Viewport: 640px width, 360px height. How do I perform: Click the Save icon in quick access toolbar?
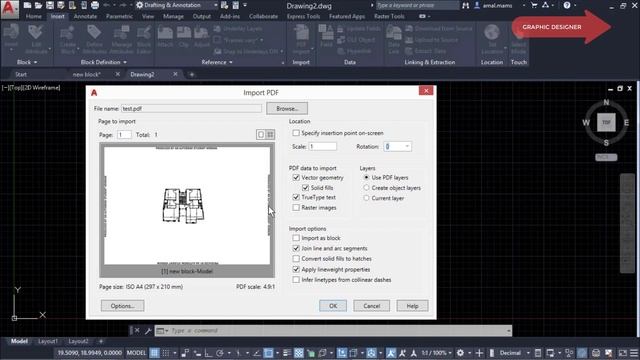coord(50,5)
